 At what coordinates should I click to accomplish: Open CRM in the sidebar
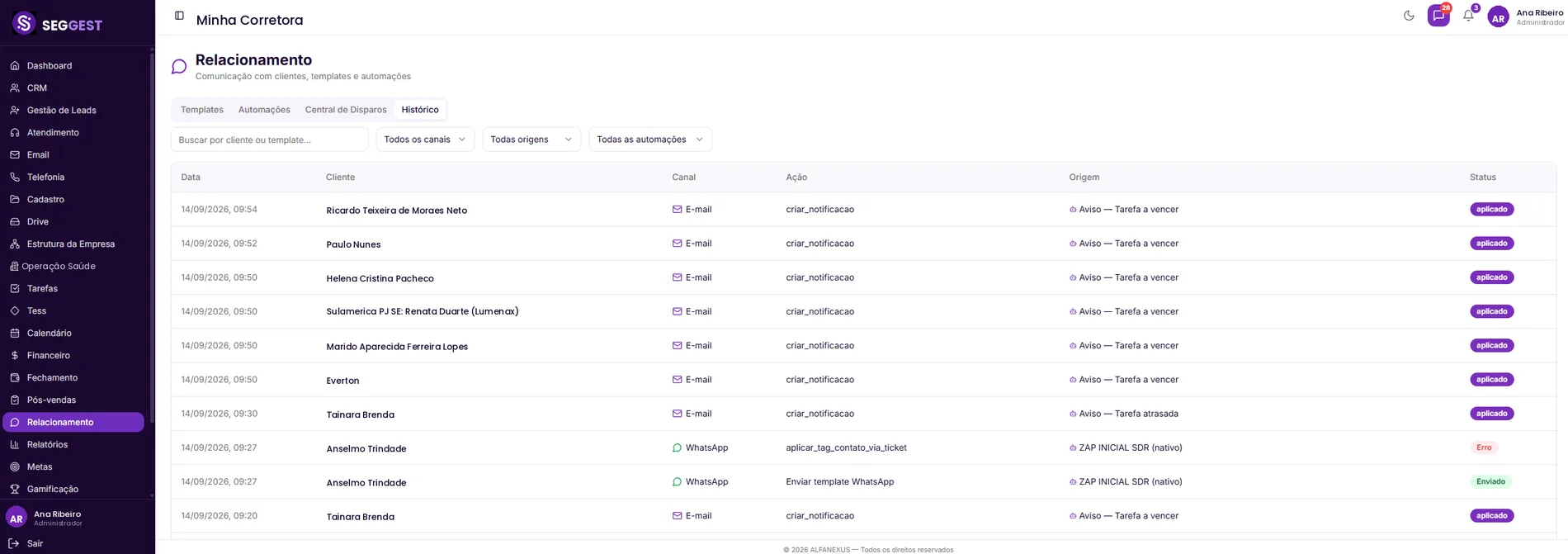(x=37, y=88)
